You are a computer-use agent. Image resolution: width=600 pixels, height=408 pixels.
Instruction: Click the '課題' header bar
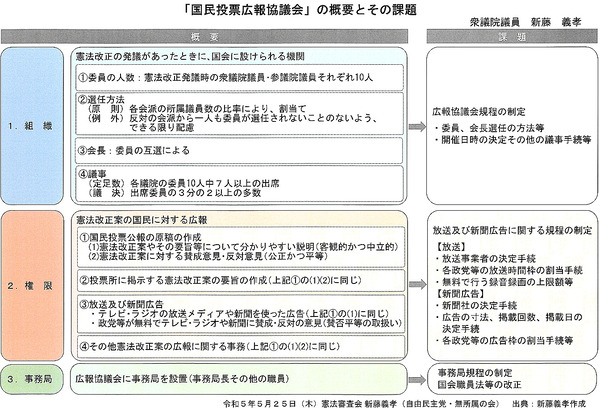(x=512, y=37)
